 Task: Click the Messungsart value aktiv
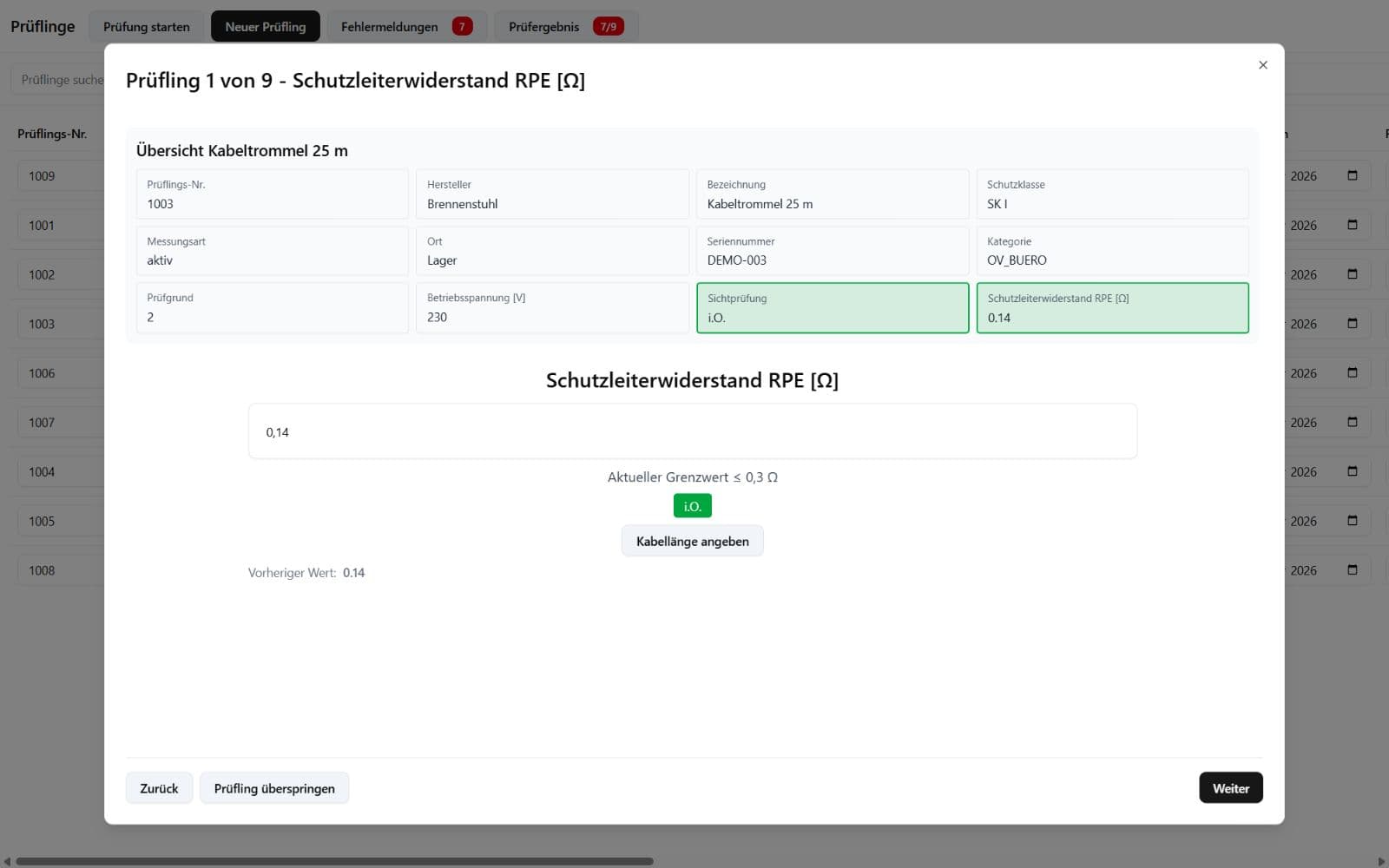click(160, 260)
